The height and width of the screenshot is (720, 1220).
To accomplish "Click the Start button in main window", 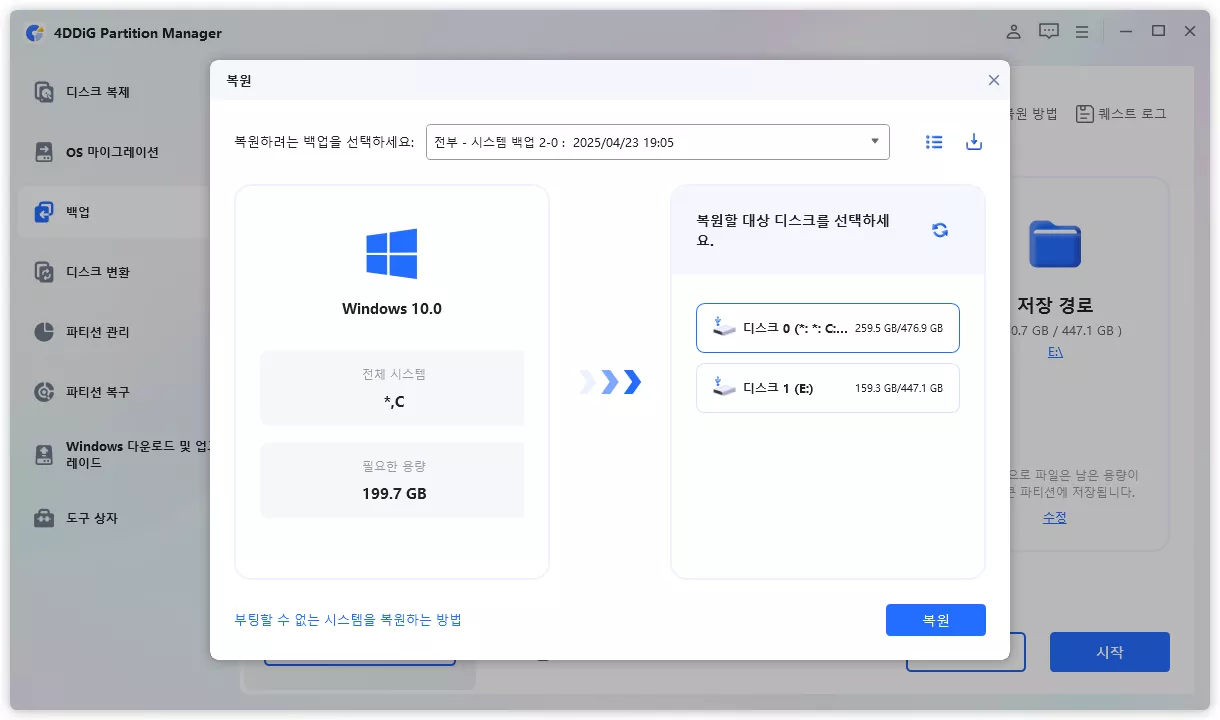I will coord(1110,652).
